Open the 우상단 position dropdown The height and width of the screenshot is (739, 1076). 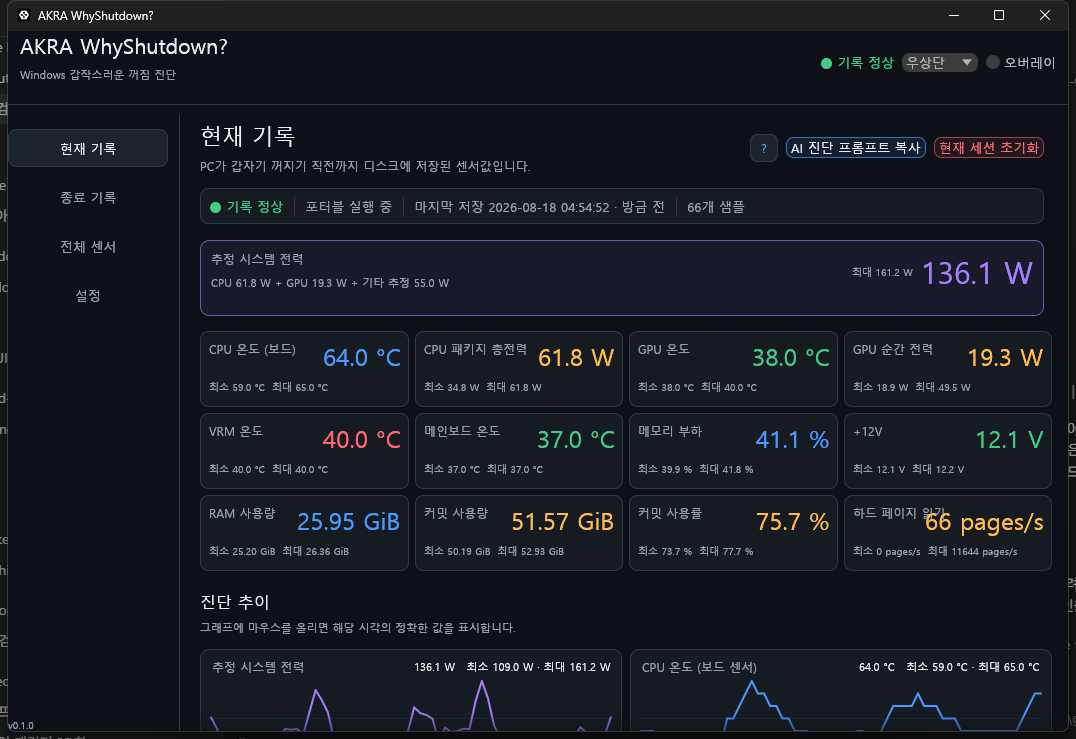tap(939, 62)
